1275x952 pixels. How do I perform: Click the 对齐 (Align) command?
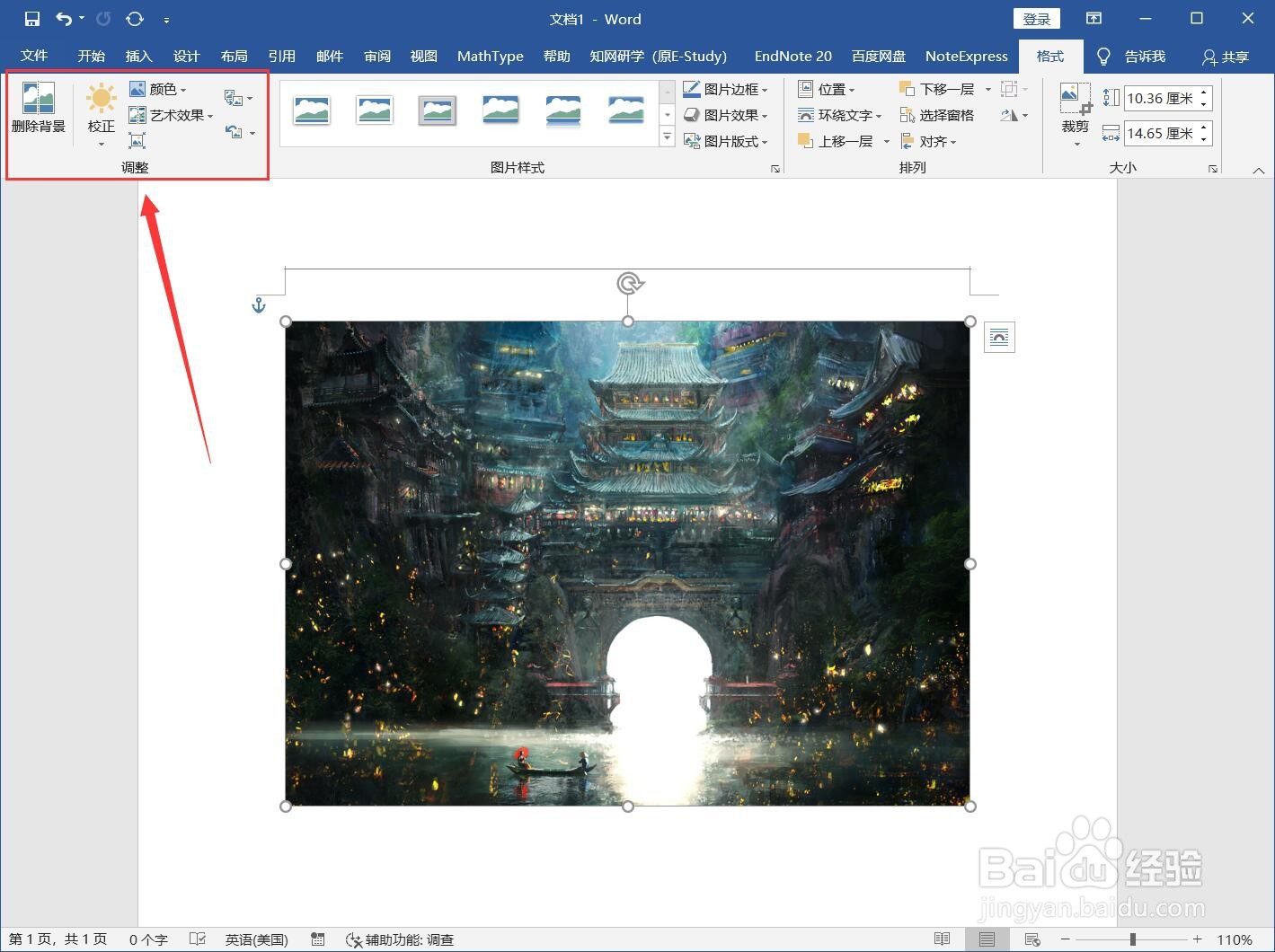click(930, 141)
